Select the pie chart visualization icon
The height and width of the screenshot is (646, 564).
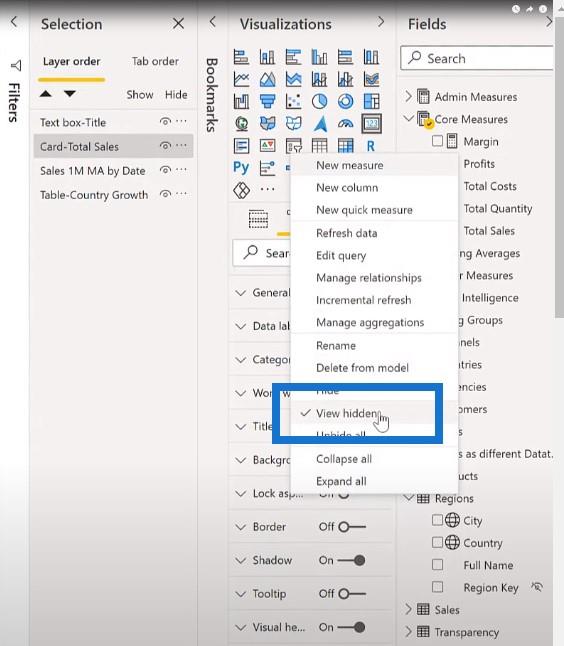(x=319, y=101)
